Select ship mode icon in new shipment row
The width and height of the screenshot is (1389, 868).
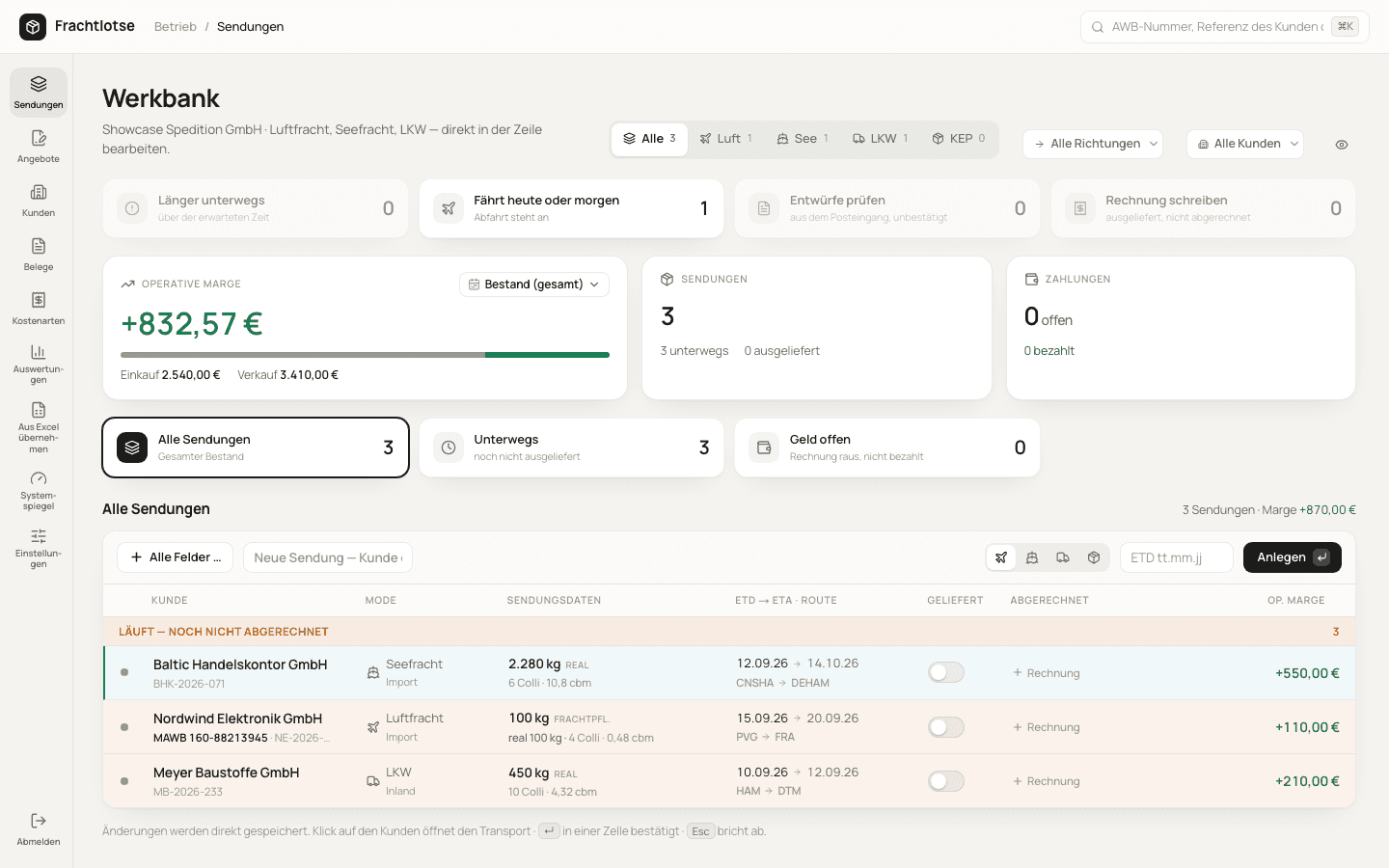click(x=1032, y=557)
